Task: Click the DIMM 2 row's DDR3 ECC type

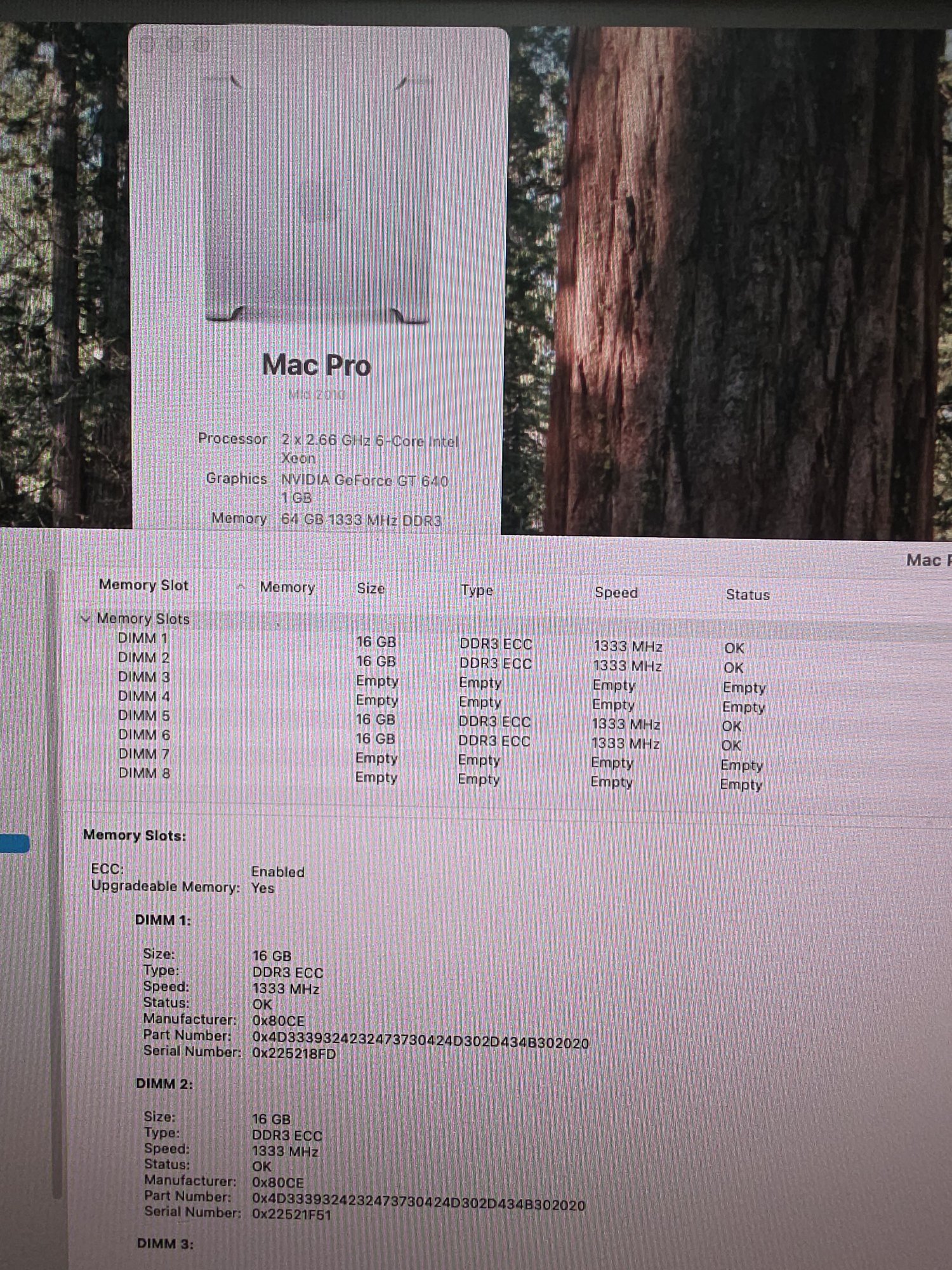Action: pos(495,664)
